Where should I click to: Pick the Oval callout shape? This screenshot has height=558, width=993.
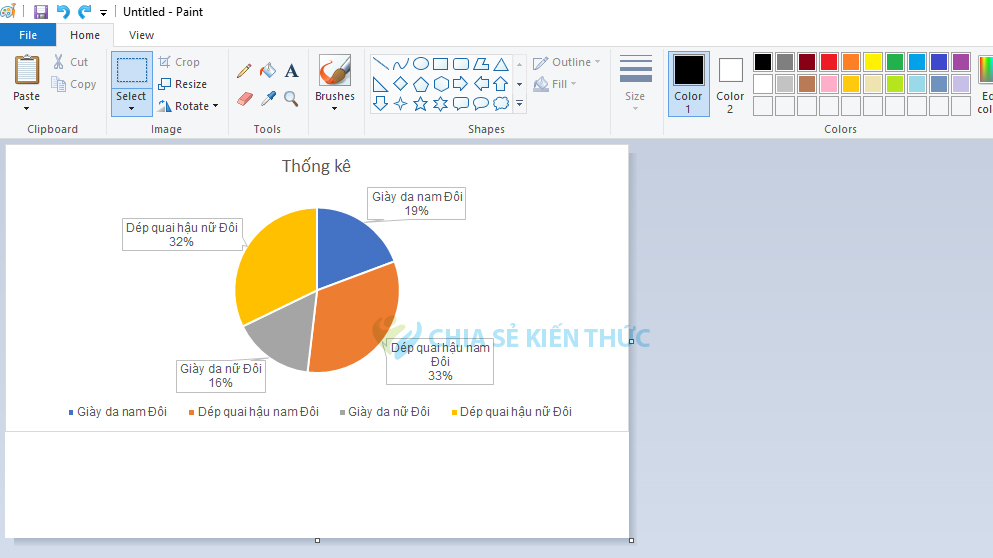(481, 103)
